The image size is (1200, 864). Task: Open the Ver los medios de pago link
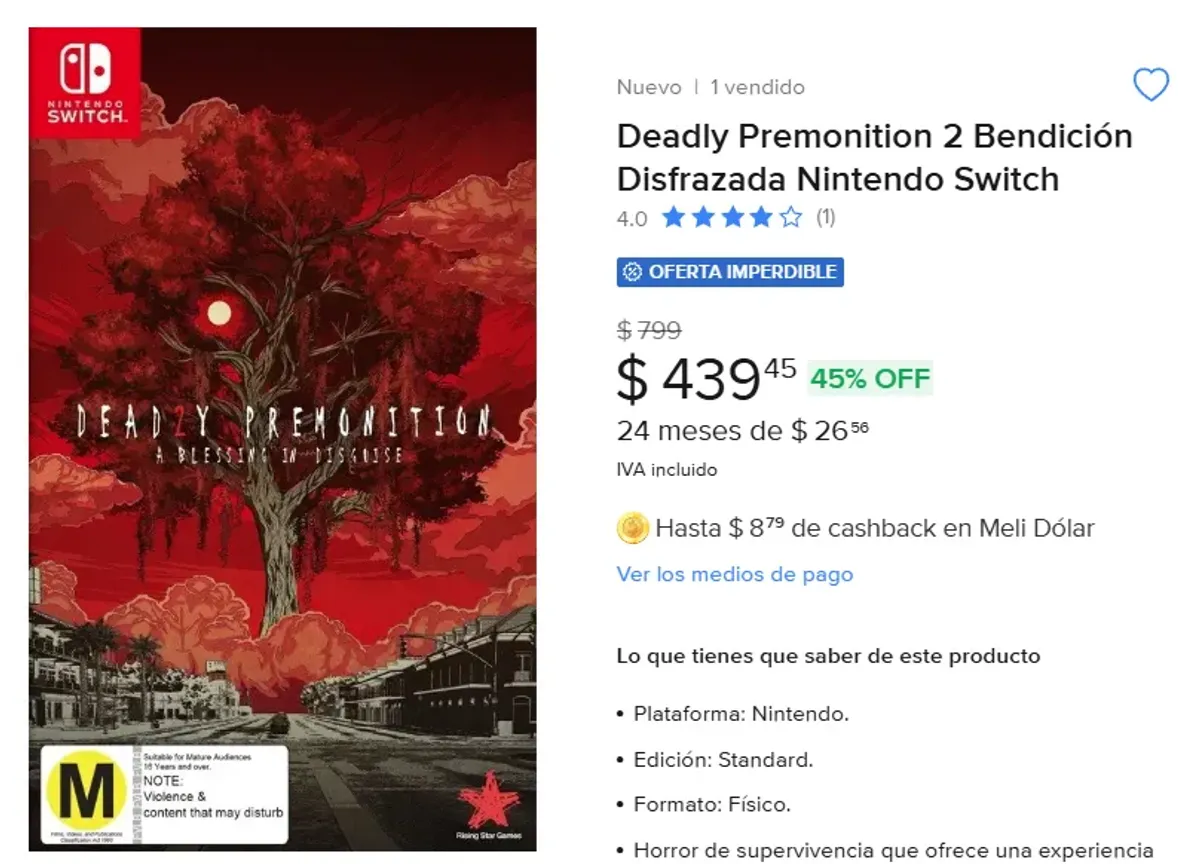click(x=735, y=574)
